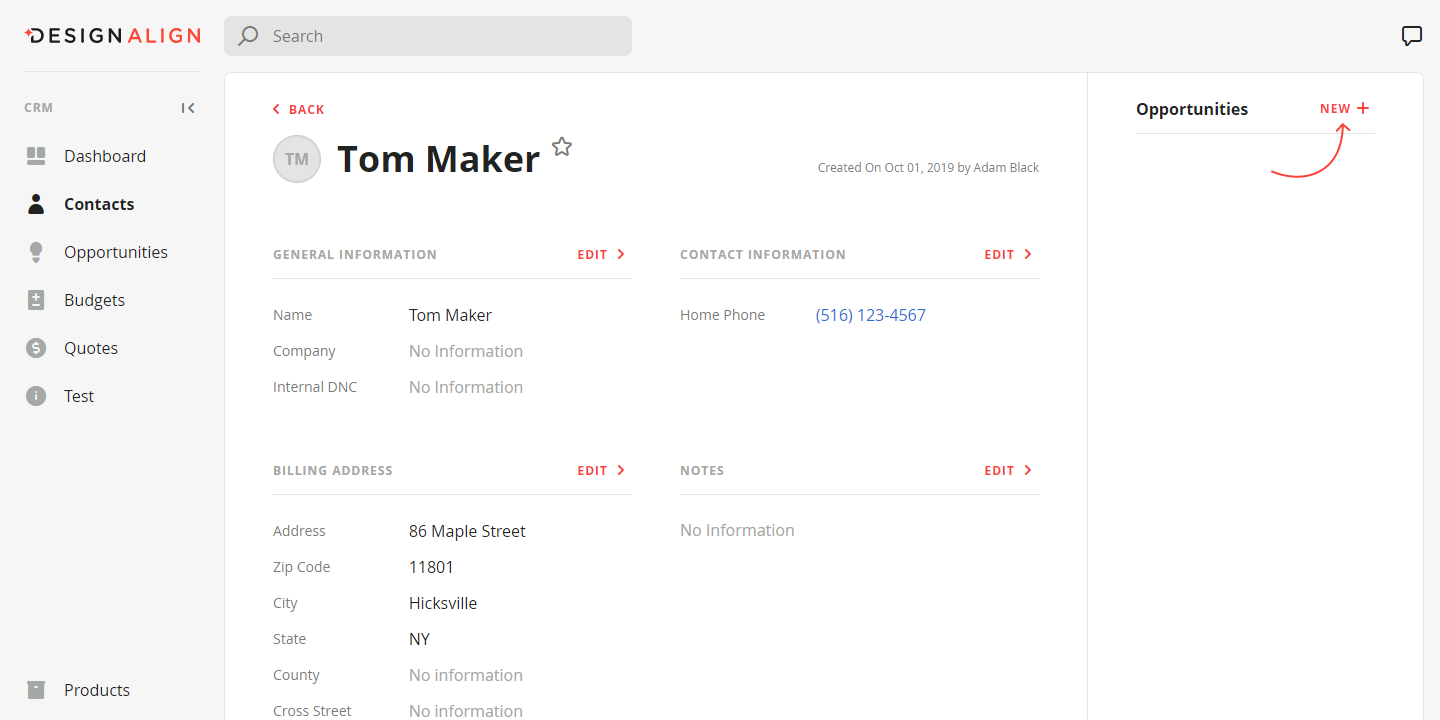Click the Test info icon
The width and height of the screenshot is (1440, 720).
pos(36,396)
